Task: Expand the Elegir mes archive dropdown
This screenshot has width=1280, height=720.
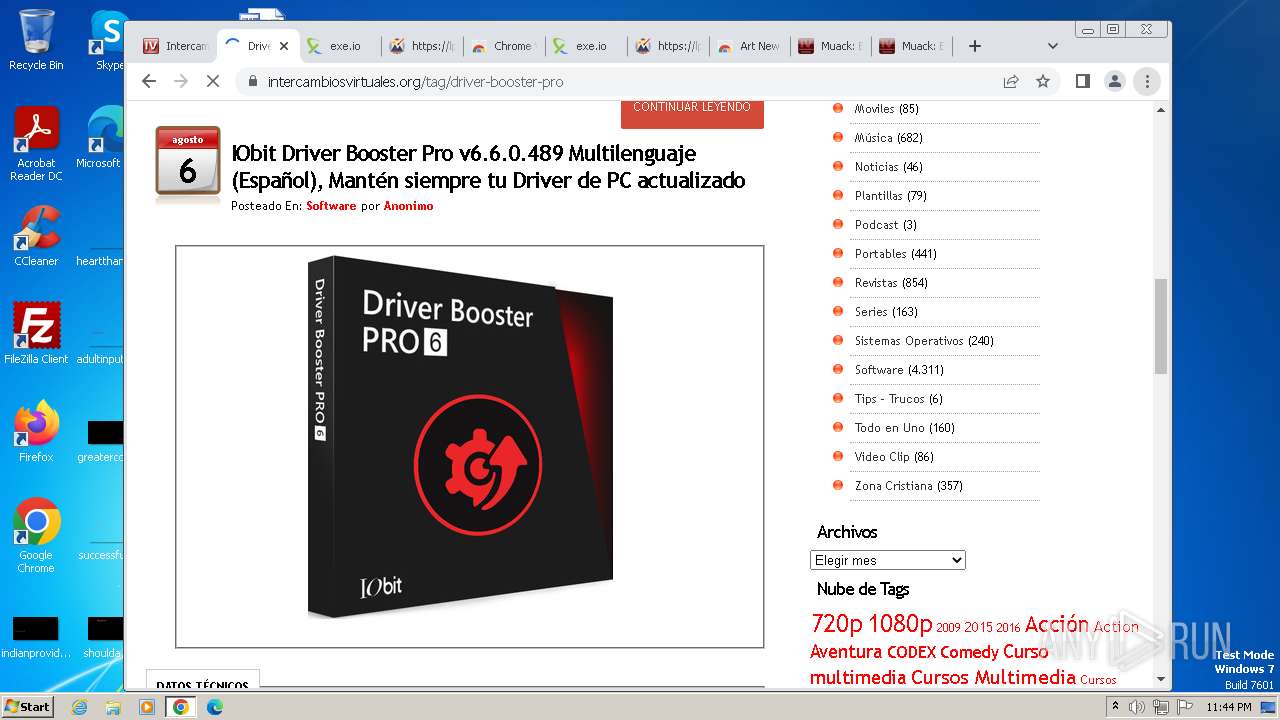Action: 888,560
